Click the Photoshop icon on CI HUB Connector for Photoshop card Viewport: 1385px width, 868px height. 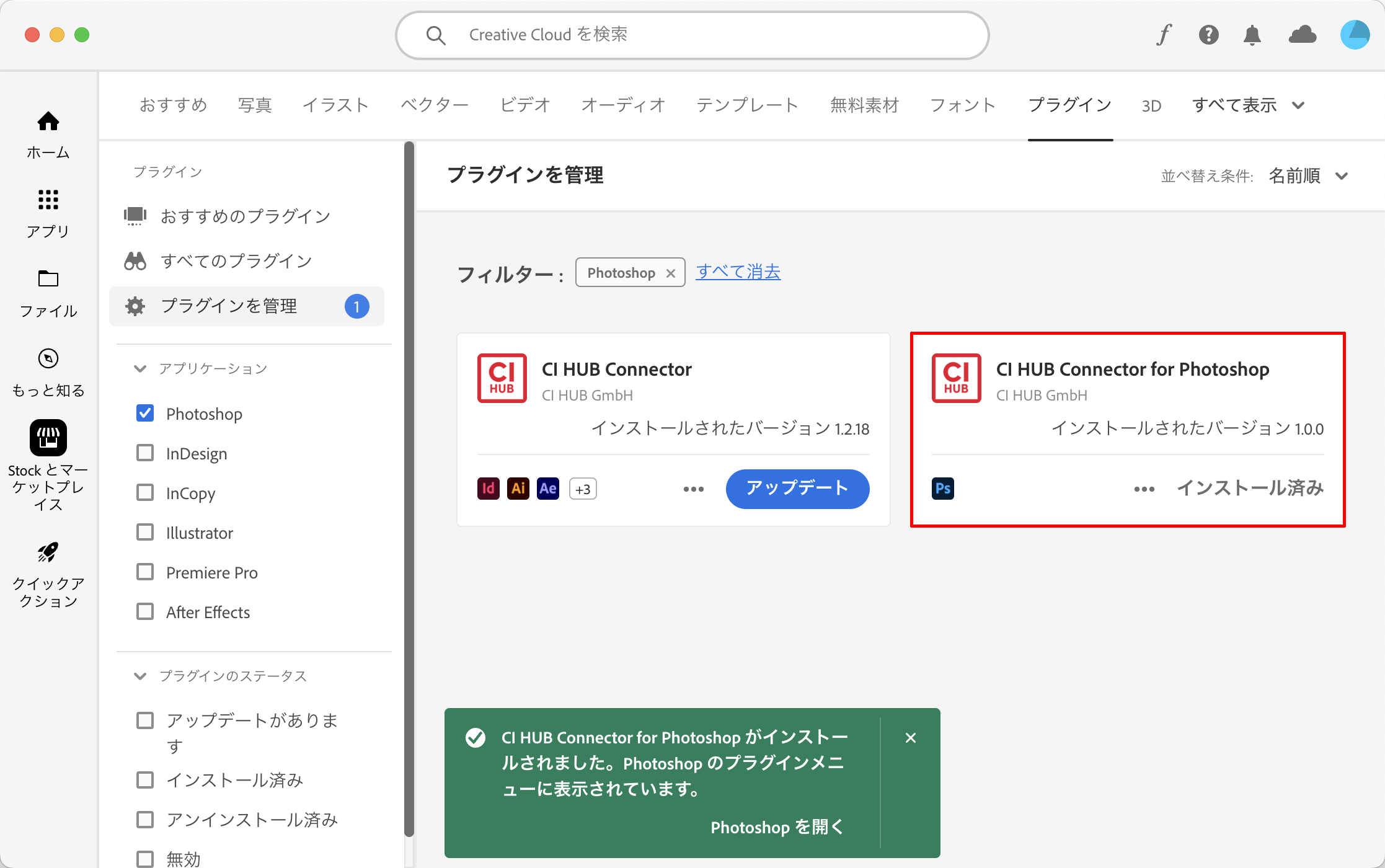[x=943, y=489]
